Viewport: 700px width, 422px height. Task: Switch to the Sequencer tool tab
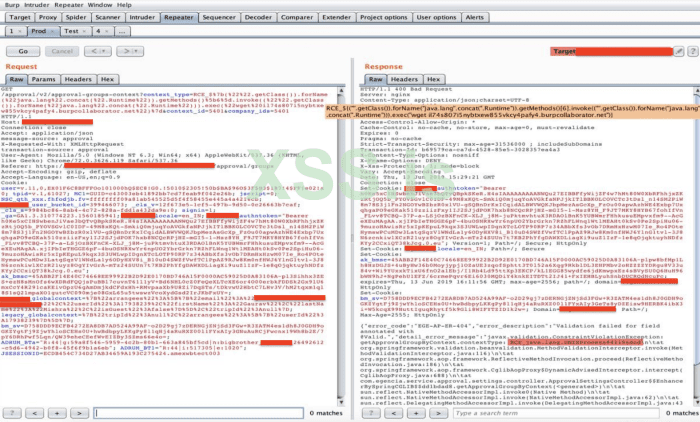[x=219, y=17]
